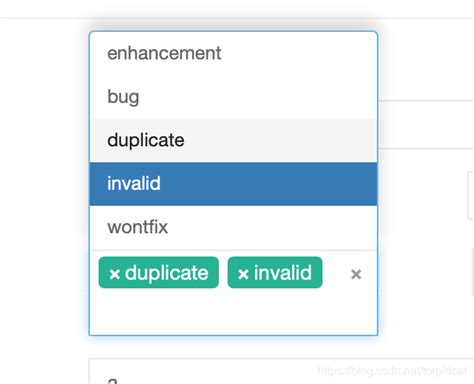Image resolution: width=474 pixels, height=384 pixels.
Task: Click the white x inside invalid chip
Action: click(x=243, y=274)
